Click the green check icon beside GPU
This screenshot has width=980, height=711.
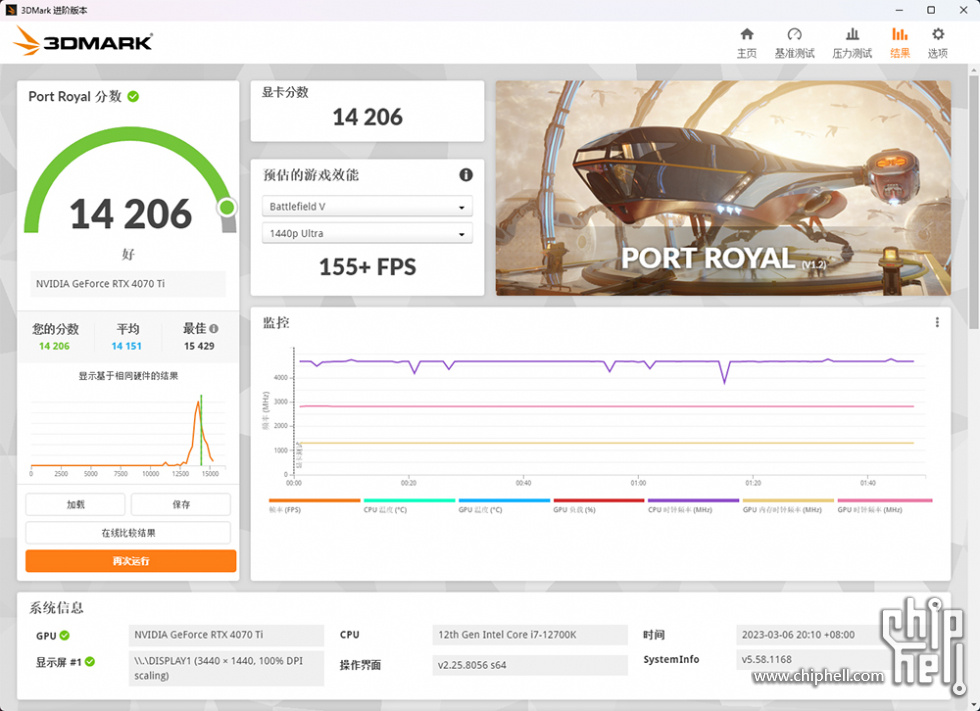64,635
